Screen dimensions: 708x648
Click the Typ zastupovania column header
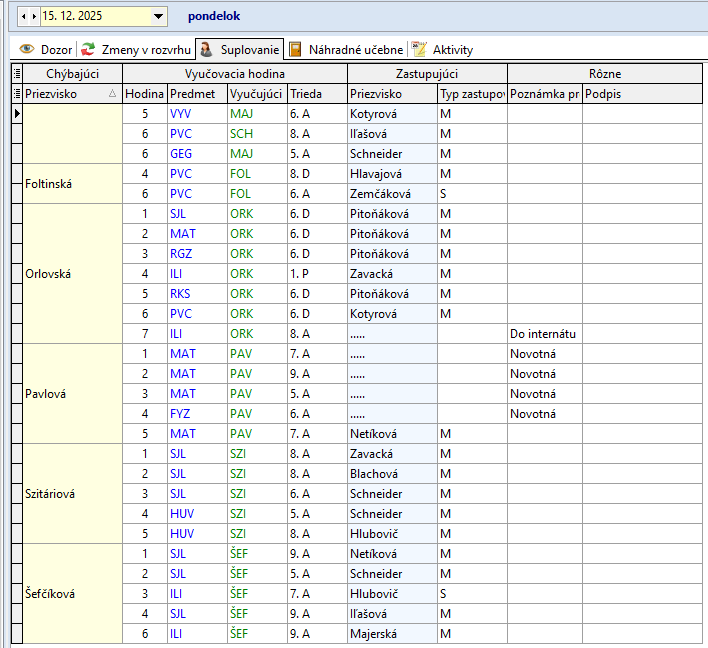[x=471, y=94]
